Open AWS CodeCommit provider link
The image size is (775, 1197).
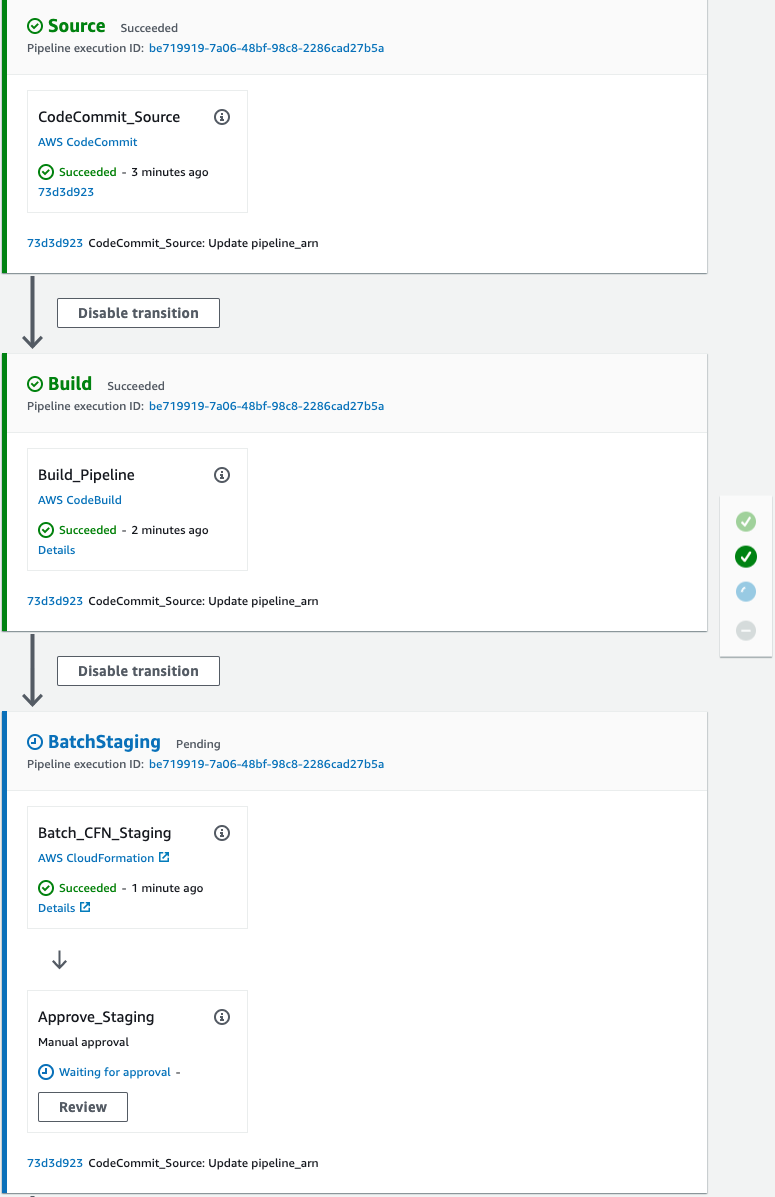pyautogui.click(x=88, y=142)
